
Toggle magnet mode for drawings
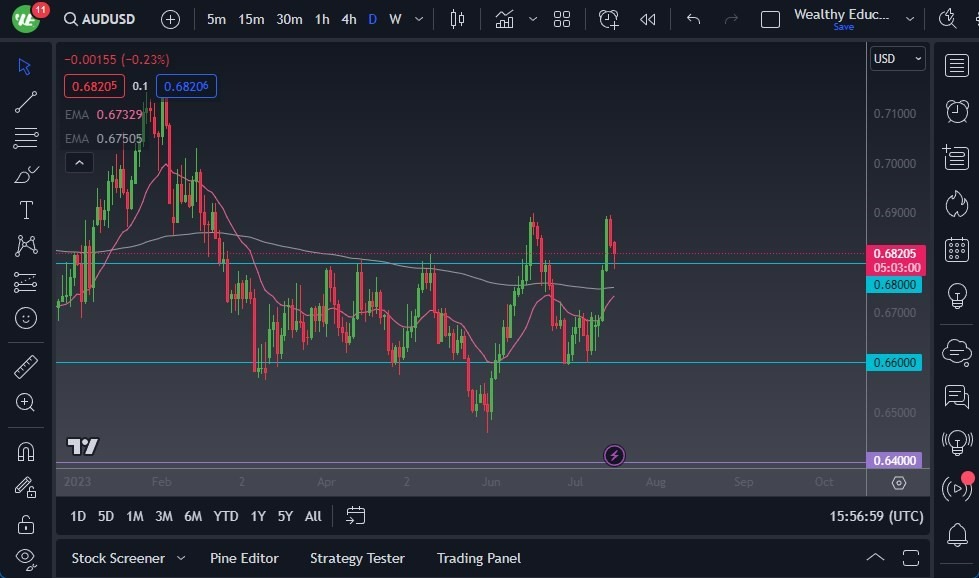(25, 451)
